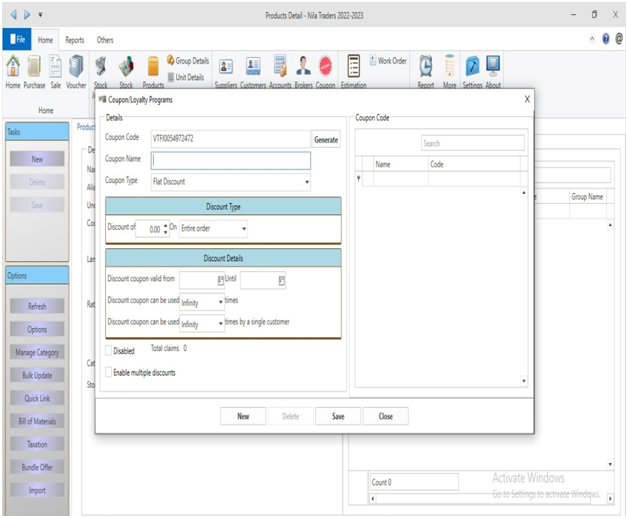Click the @ icon at top right
628x518 pixels.
click(x=619, y=39)
